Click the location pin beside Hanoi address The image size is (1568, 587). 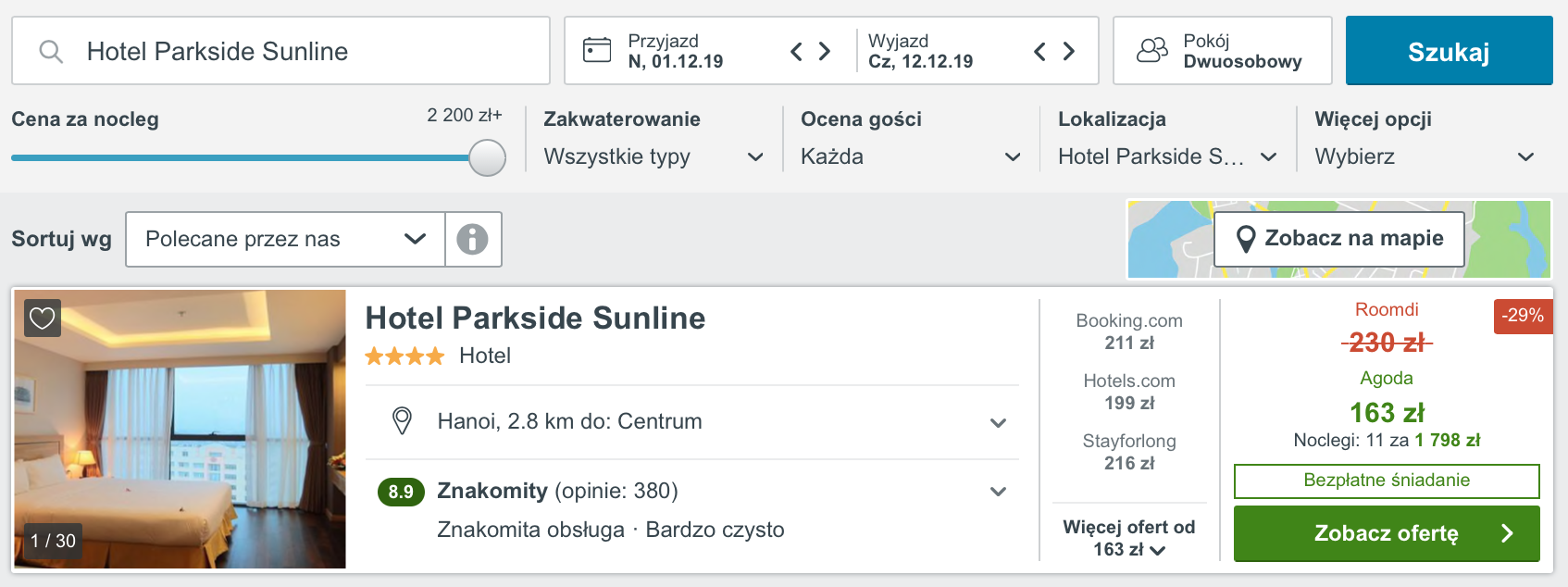click(402, 421)
